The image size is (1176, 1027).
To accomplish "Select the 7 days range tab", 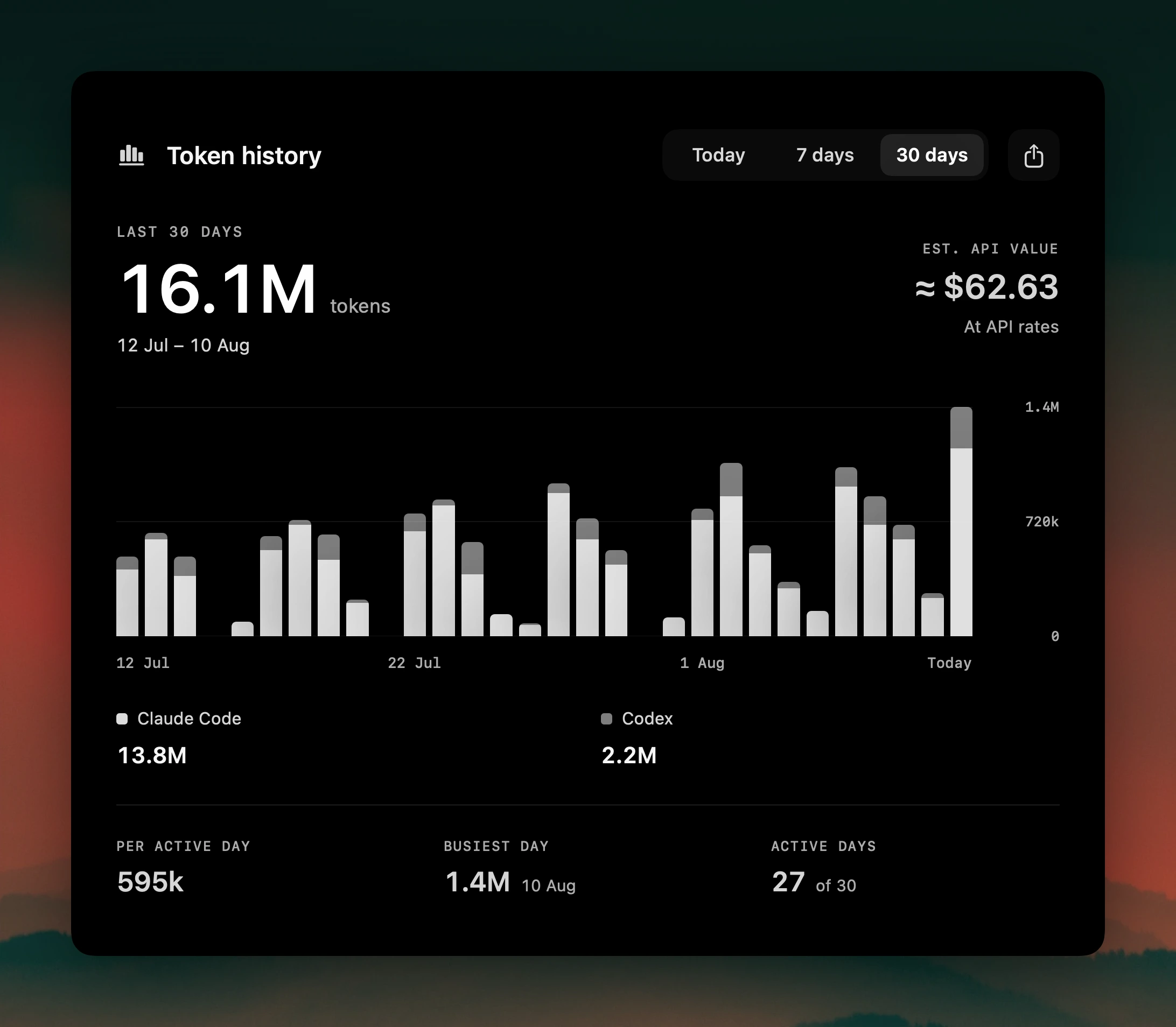I will 824,156.
